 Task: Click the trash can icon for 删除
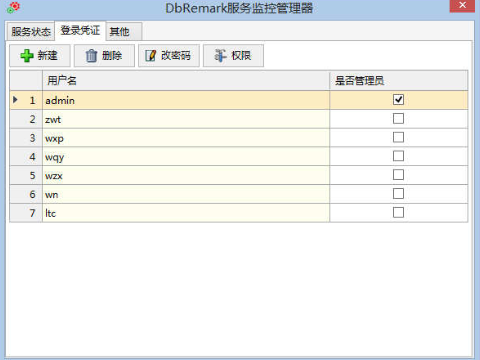(91, 56)
